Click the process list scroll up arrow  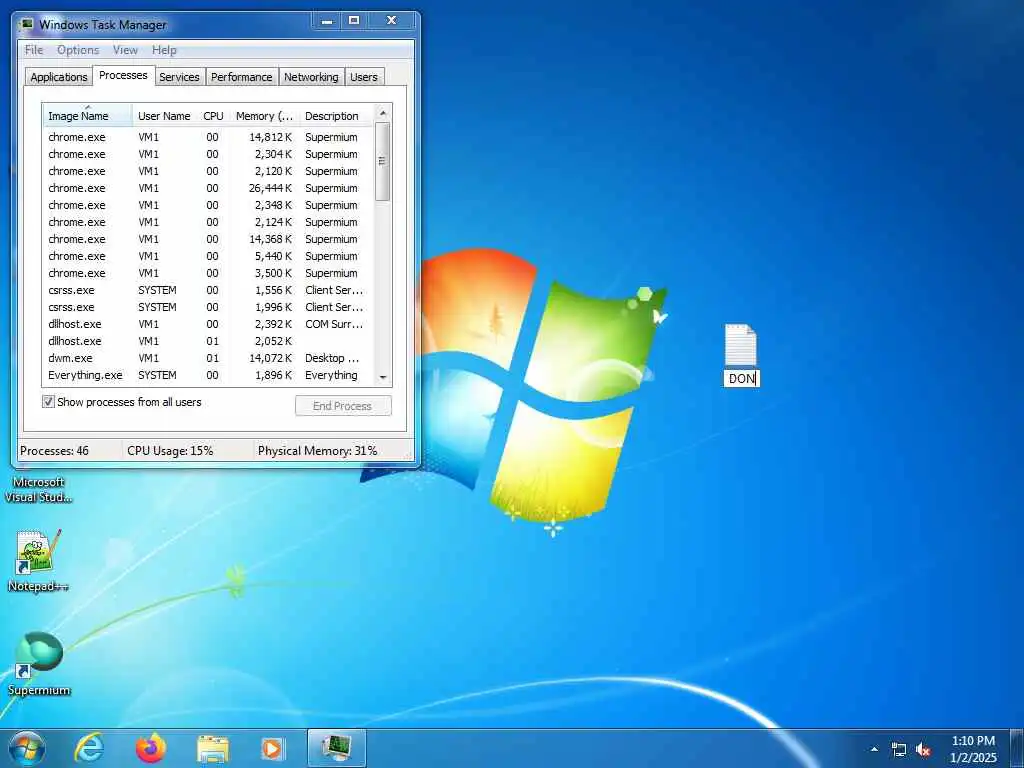(383, 113)
